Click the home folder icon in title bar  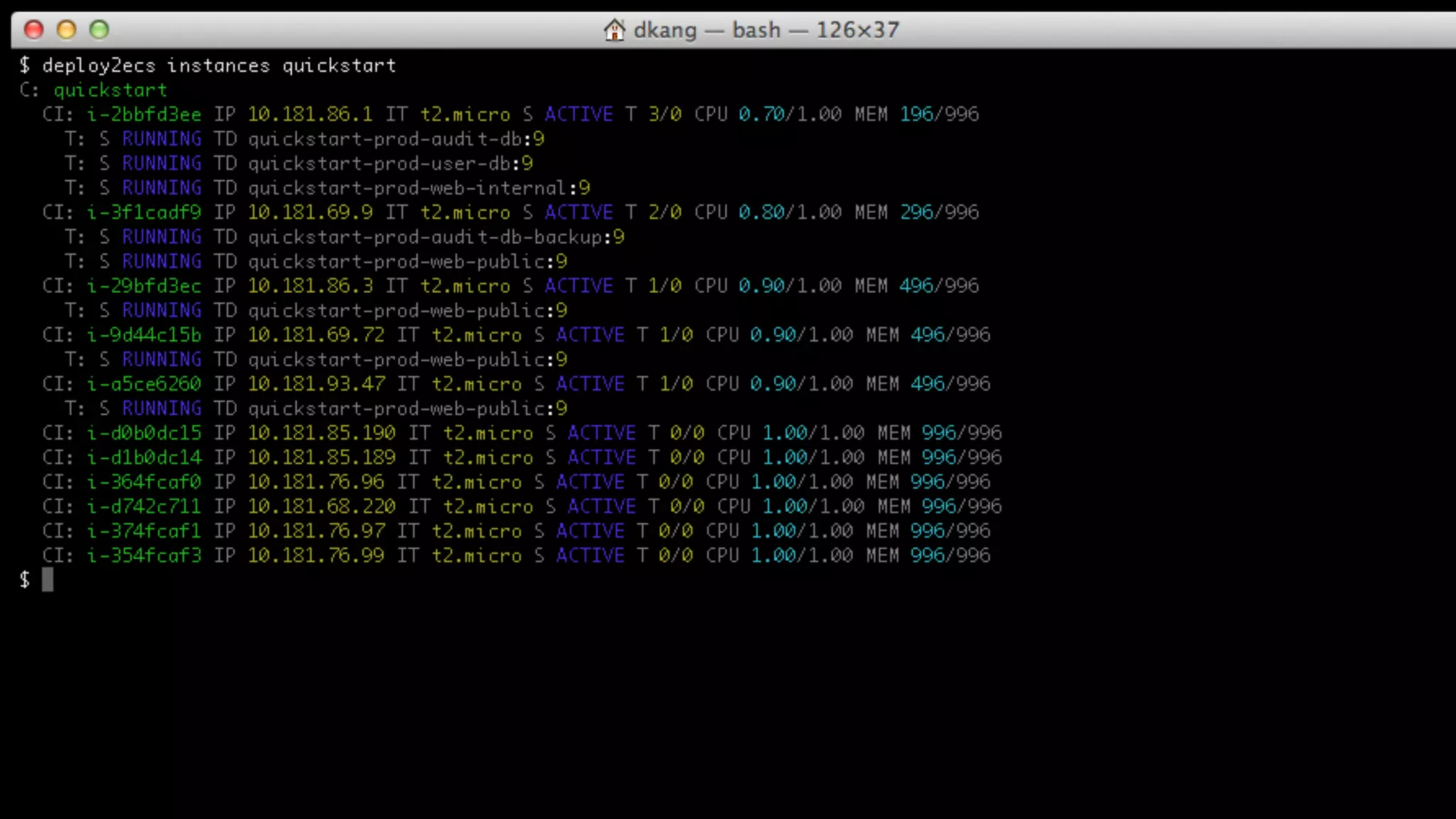coord(614,30)
